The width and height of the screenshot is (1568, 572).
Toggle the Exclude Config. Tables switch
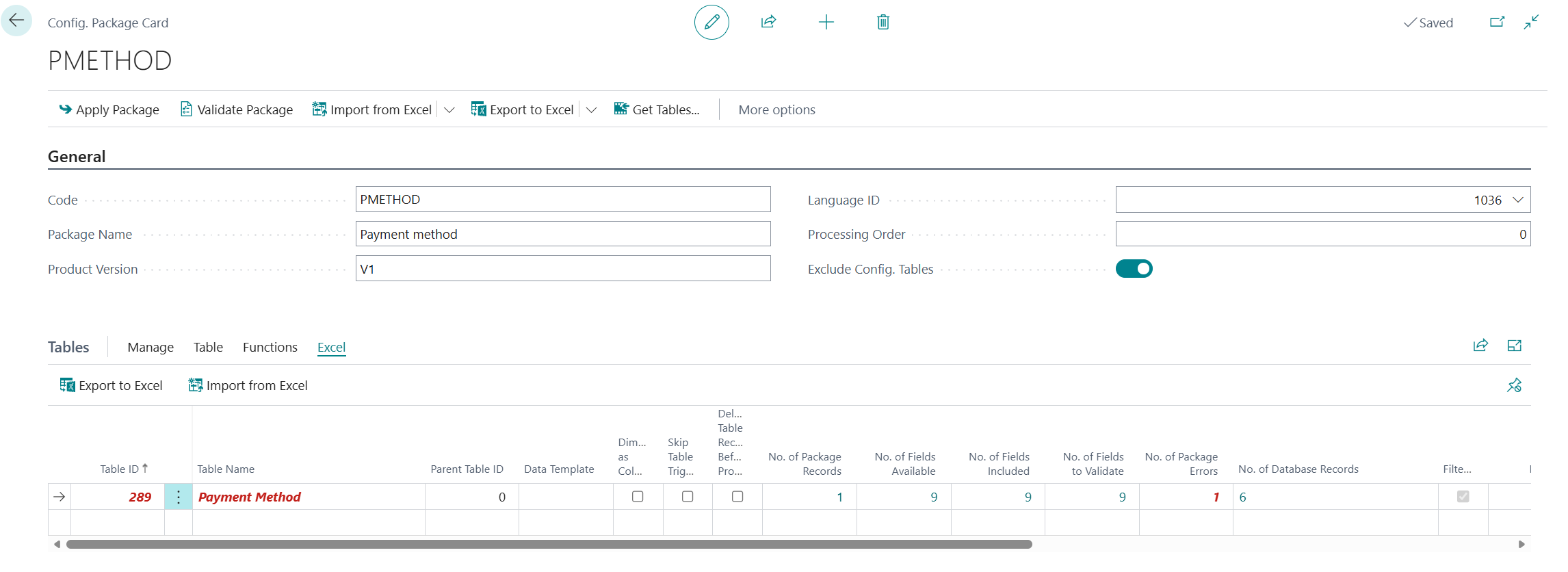point(1134,269)
